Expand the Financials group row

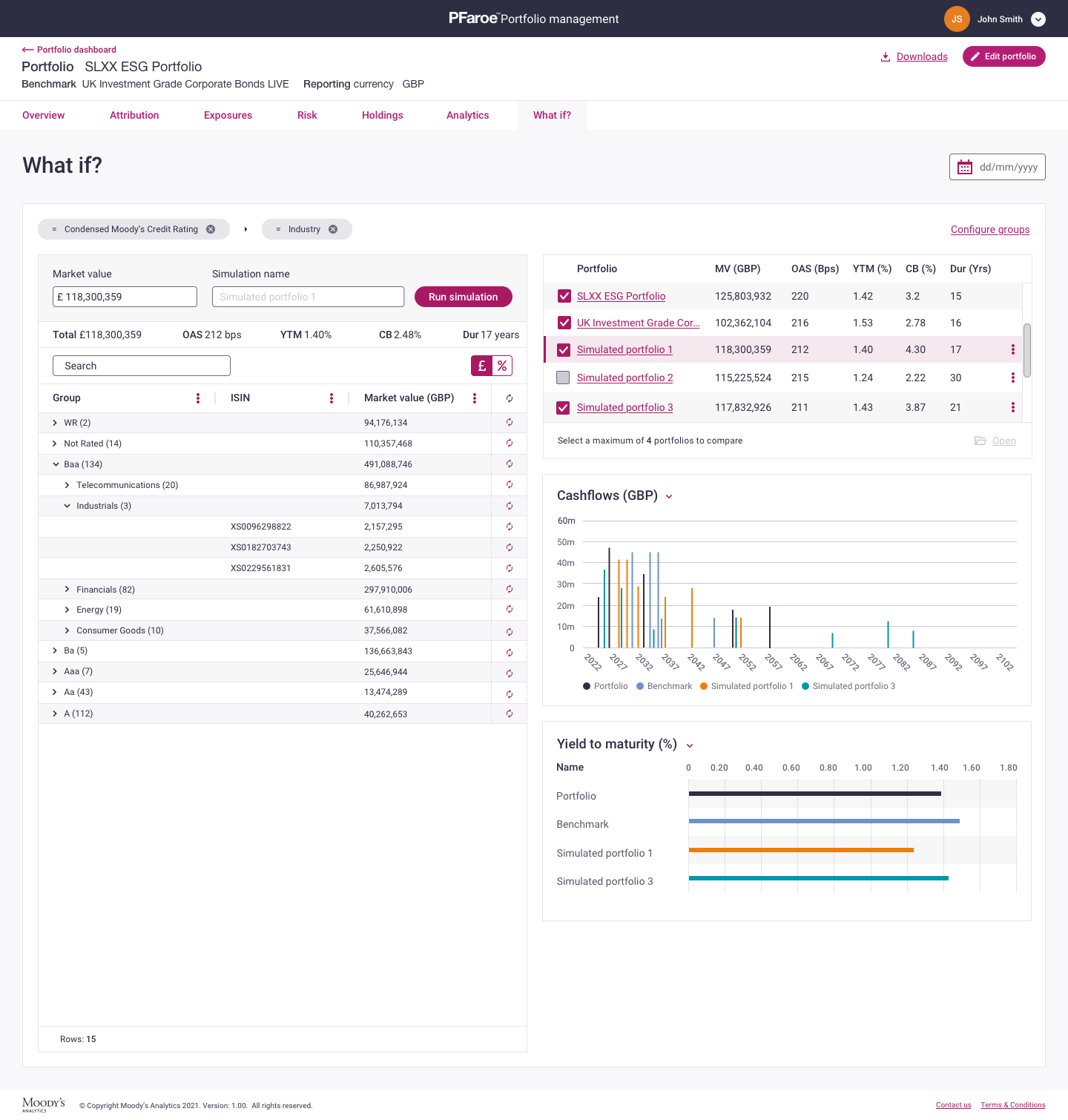click(67, 589)
